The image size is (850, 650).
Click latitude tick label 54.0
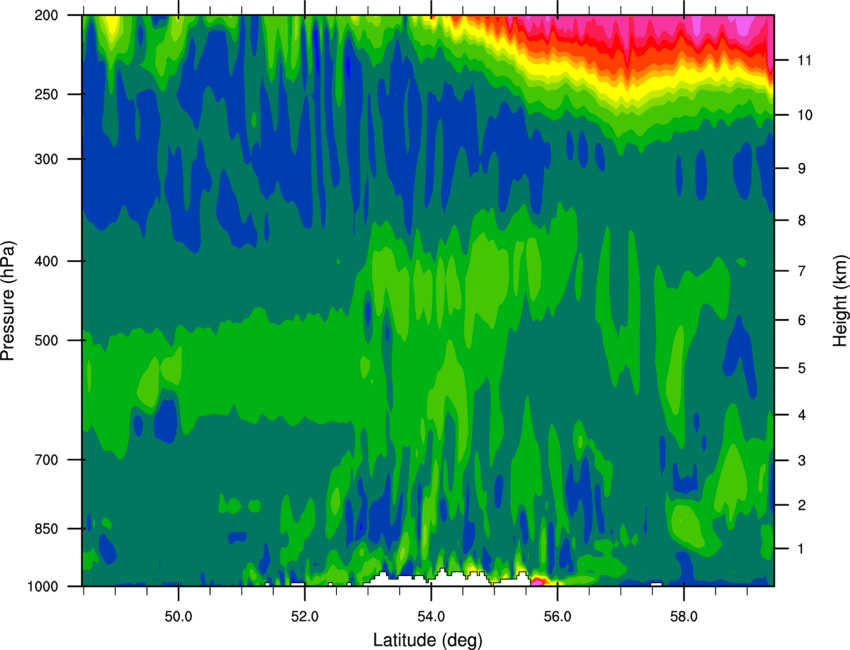(x=431, y=617)
